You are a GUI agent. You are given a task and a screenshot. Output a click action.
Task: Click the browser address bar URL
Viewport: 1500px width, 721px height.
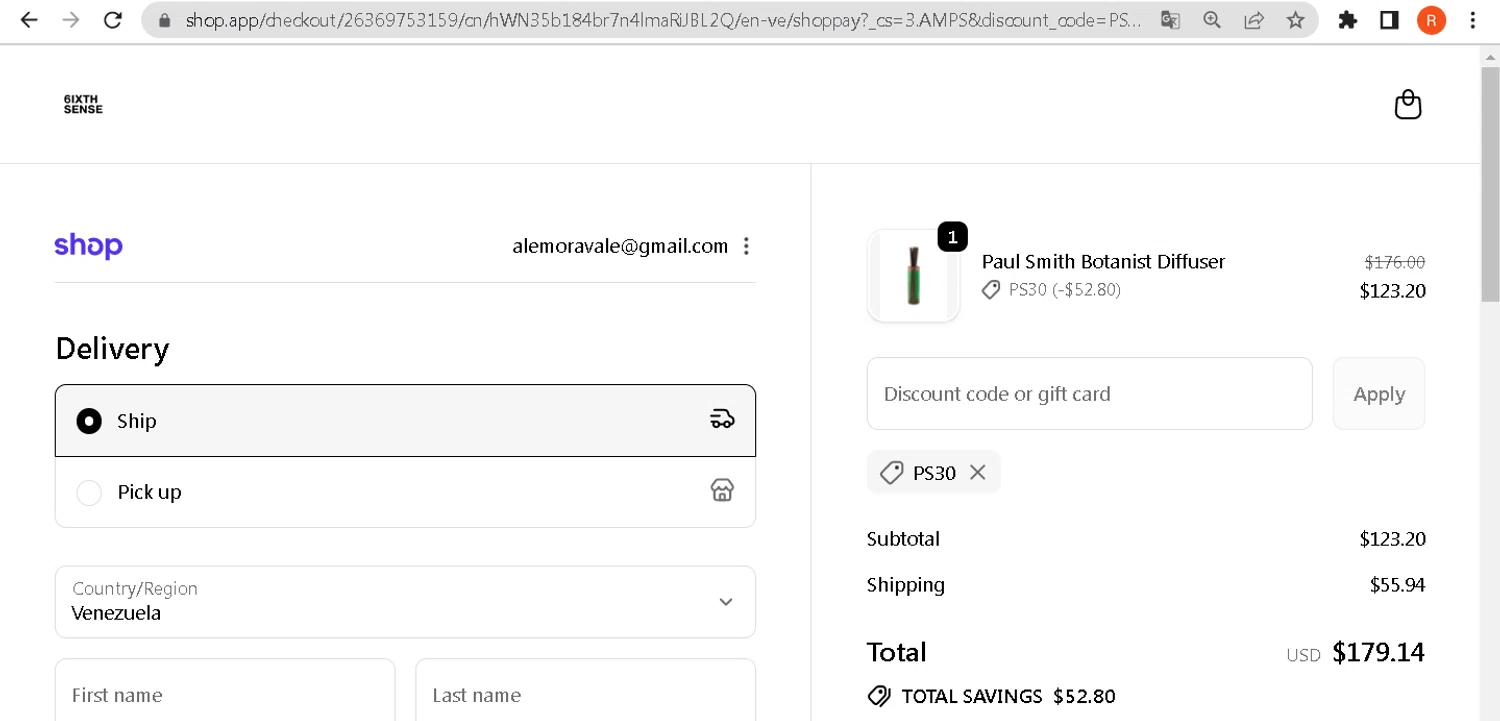[x=662, y=20]
